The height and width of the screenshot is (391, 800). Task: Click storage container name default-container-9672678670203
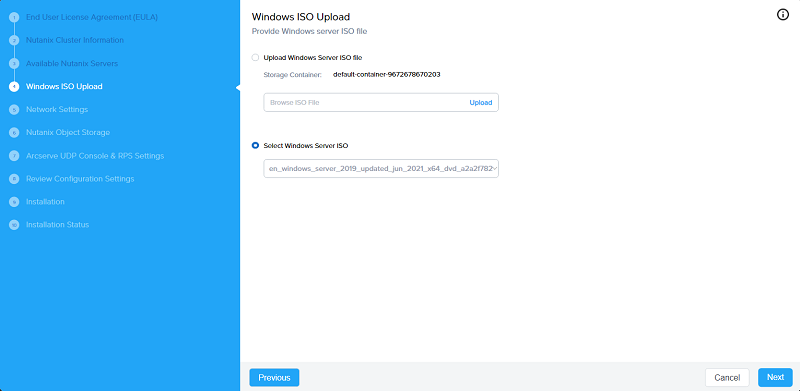(387, 75)
